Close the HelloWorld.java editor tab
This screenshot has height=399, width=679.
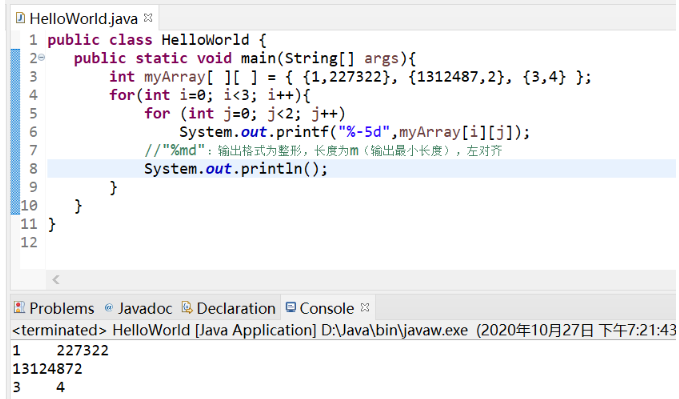[x=148, y=18]
